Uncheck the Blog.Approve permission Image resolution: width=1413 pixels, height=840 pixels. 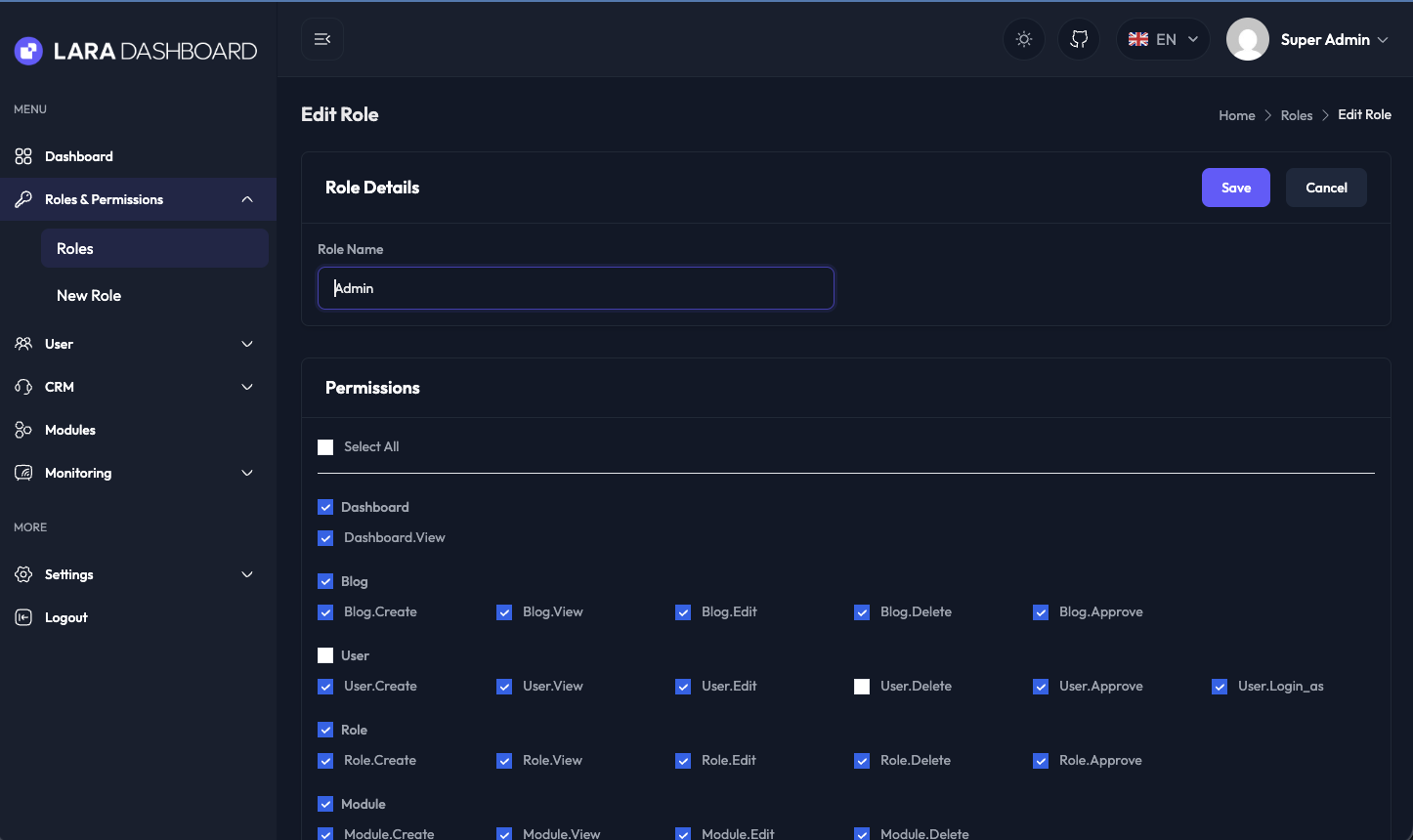point(1041,612)
